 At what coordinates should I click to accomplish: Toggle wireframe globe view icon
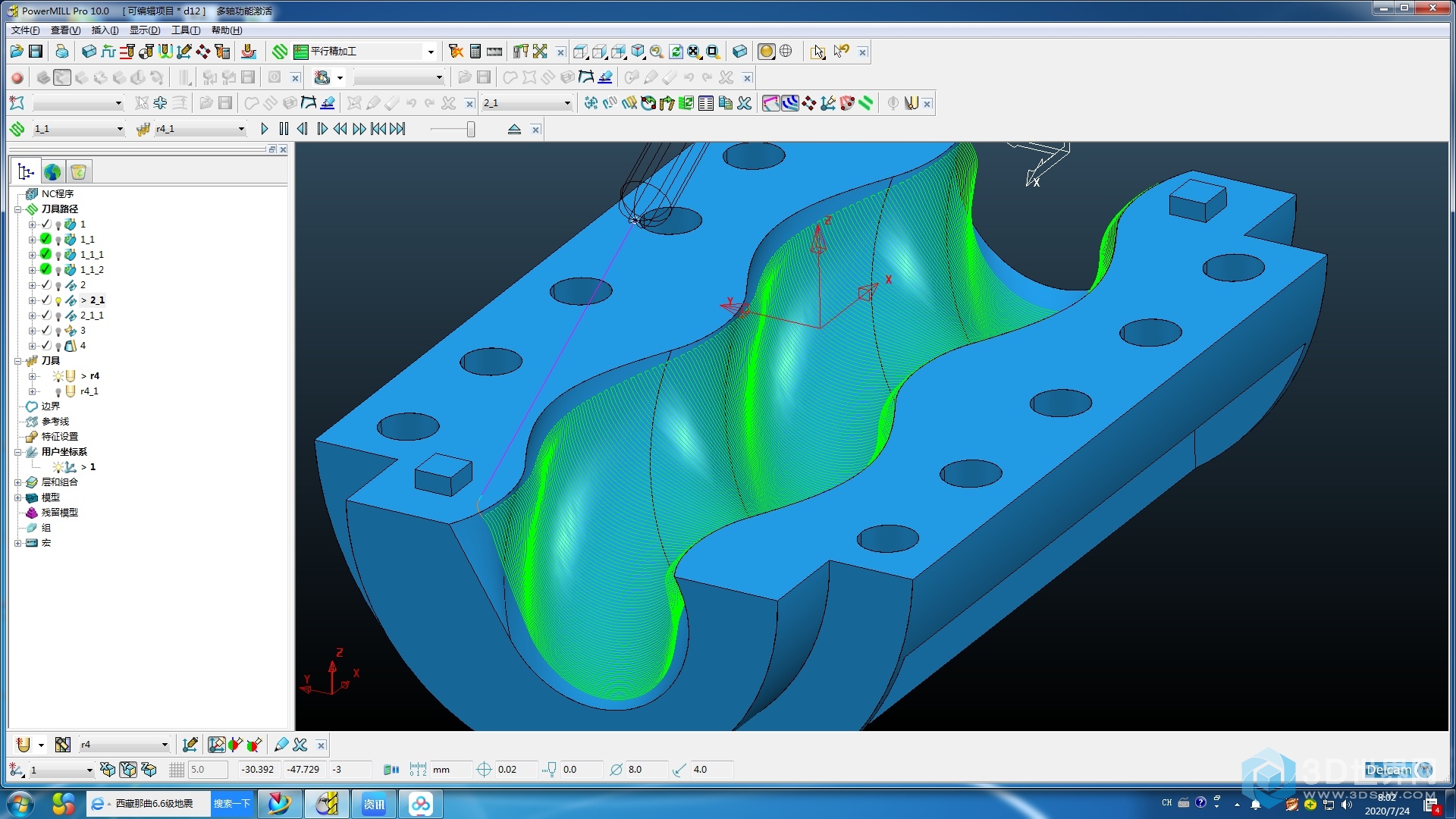[786, 52]
